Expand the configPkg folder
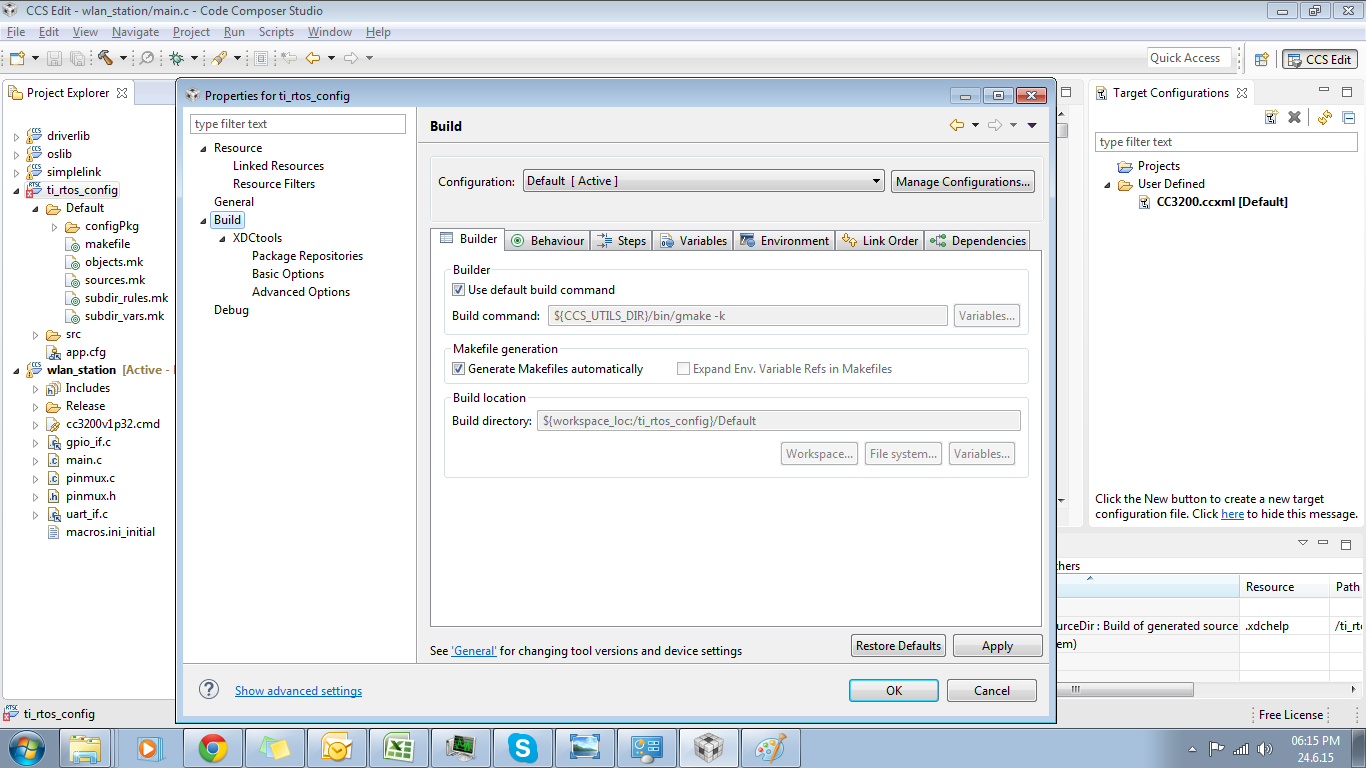The image size is (1372, 784). [x=54, y=226]
